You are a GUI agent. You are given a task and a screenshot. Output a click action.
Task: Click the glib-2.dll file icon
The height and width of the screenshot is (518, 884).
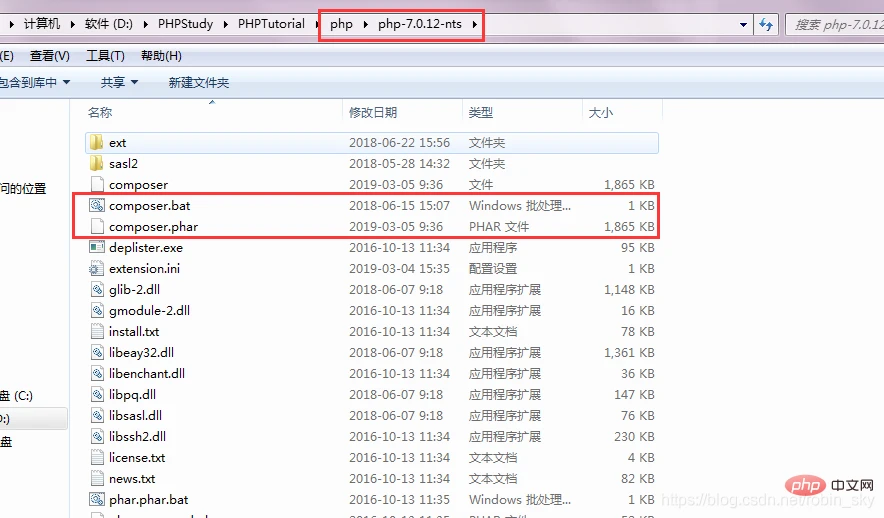coord(96,290)
